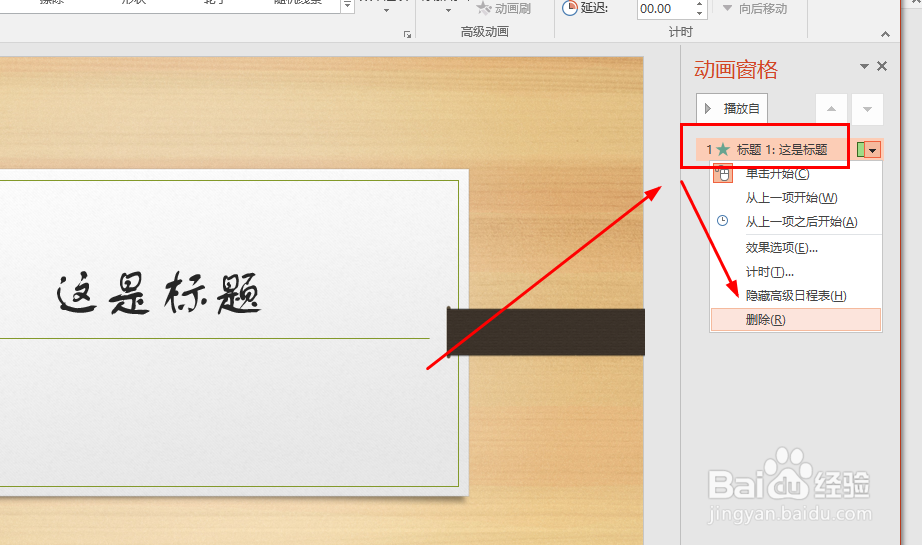Image resolution: width=922 pixels, height=545 pixels.
Task: Decrease the delay with the down stepper arrow
Action: [699, 14]
